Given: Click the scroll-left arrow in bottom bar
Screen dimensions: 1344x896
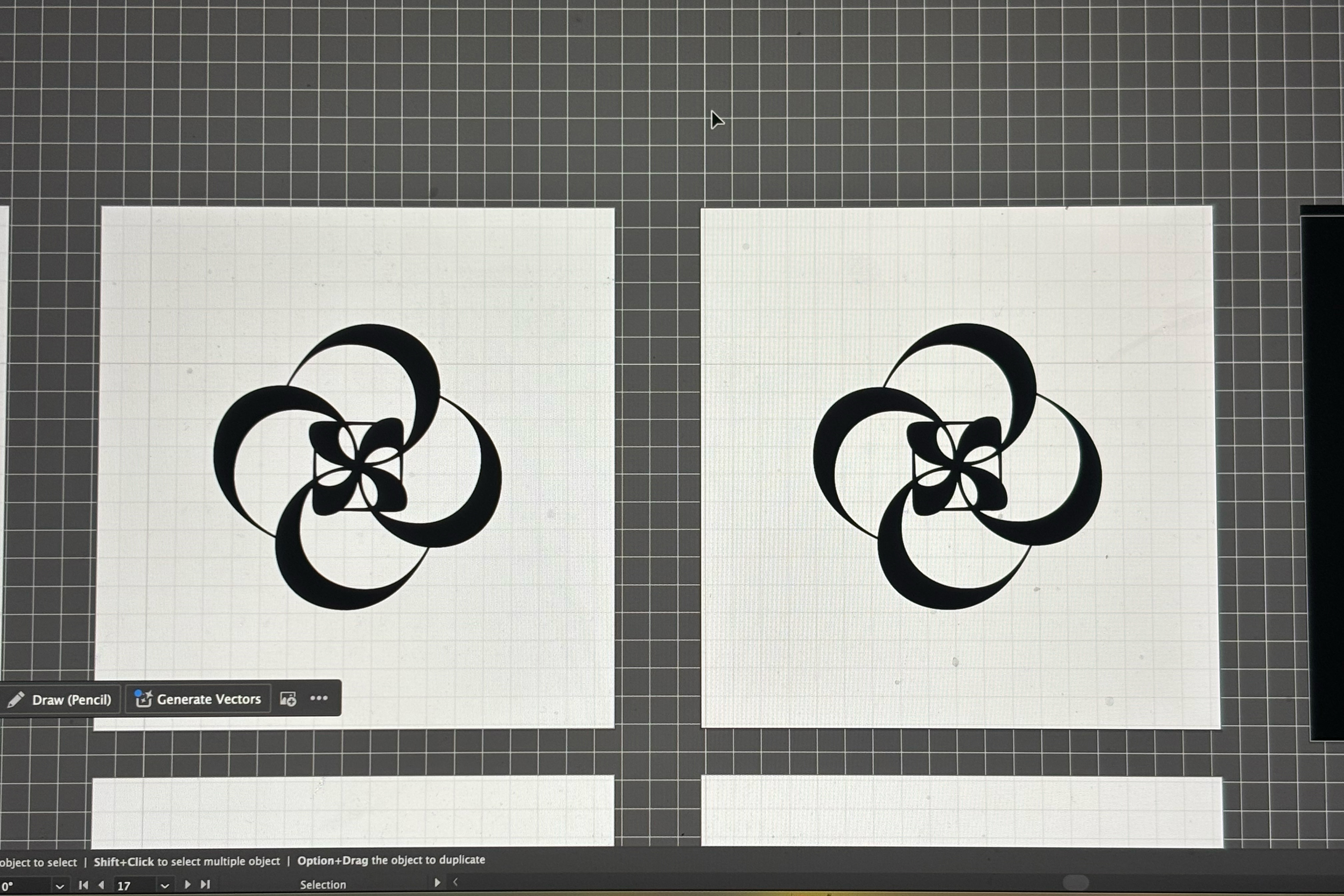Looking at the screenshot, I should click(x=456, y=882).
